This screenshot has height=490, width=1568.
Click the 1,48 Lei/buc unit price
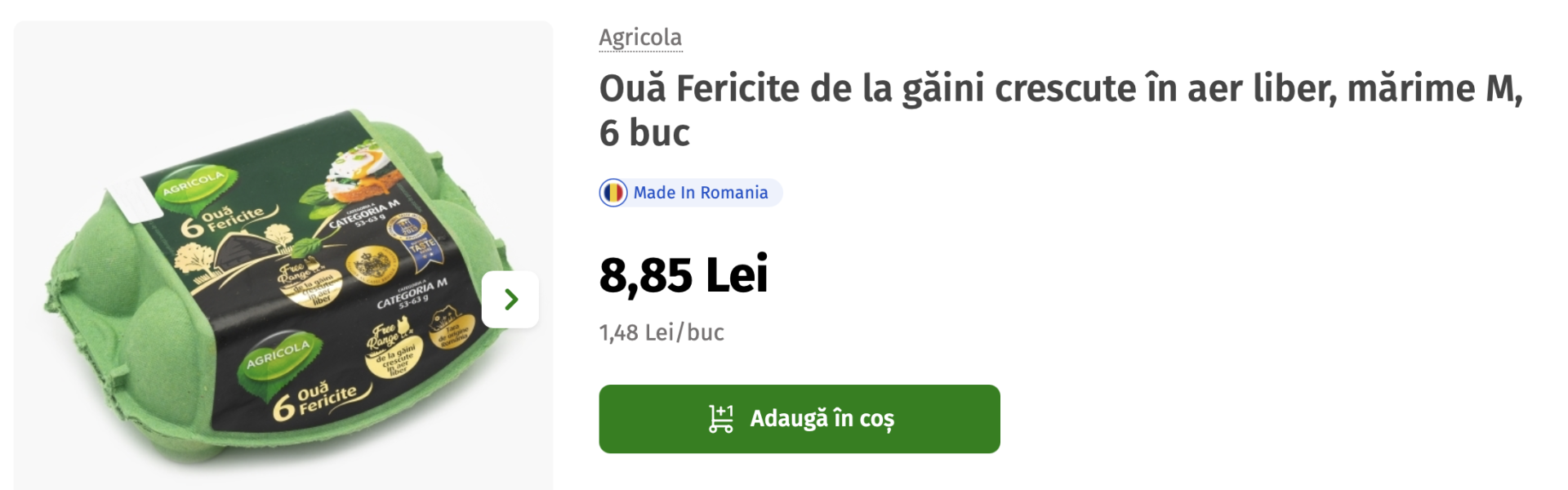point(661,332)
